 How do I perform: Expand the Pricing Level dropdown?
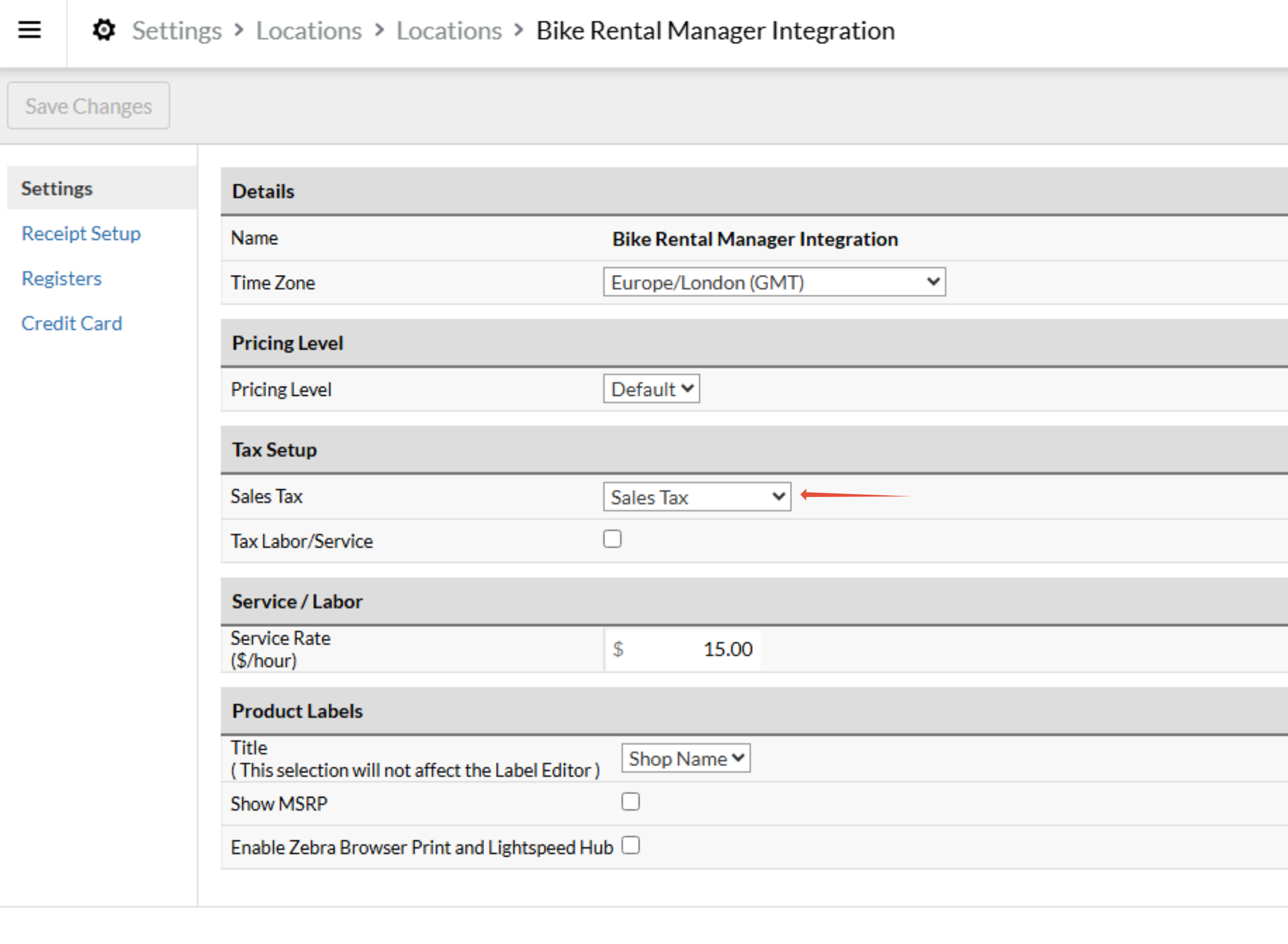(x=651, y=389)
